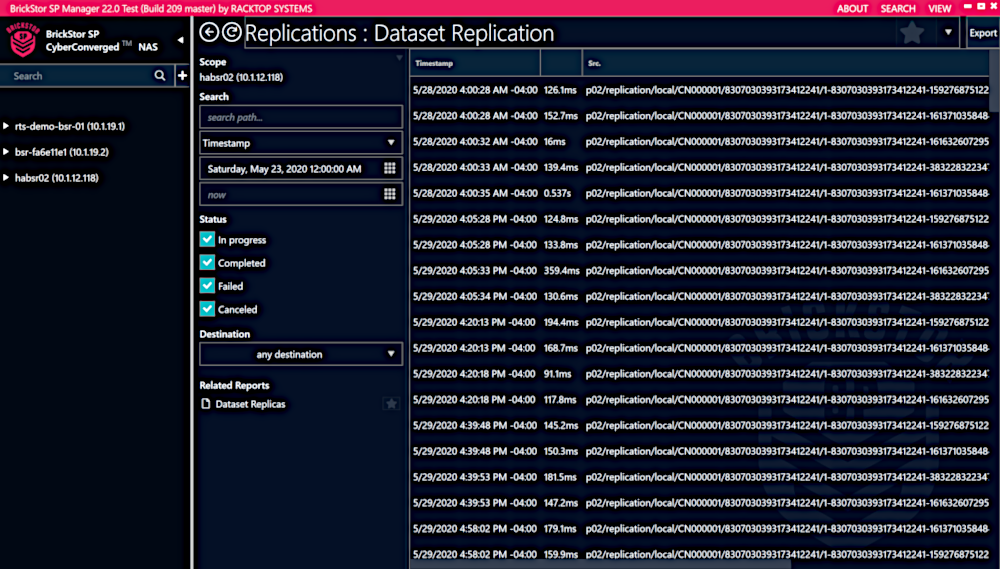Click the 145.2ms duration cell
This screenshot has height=569, width=1000.
tap(561, 425)
